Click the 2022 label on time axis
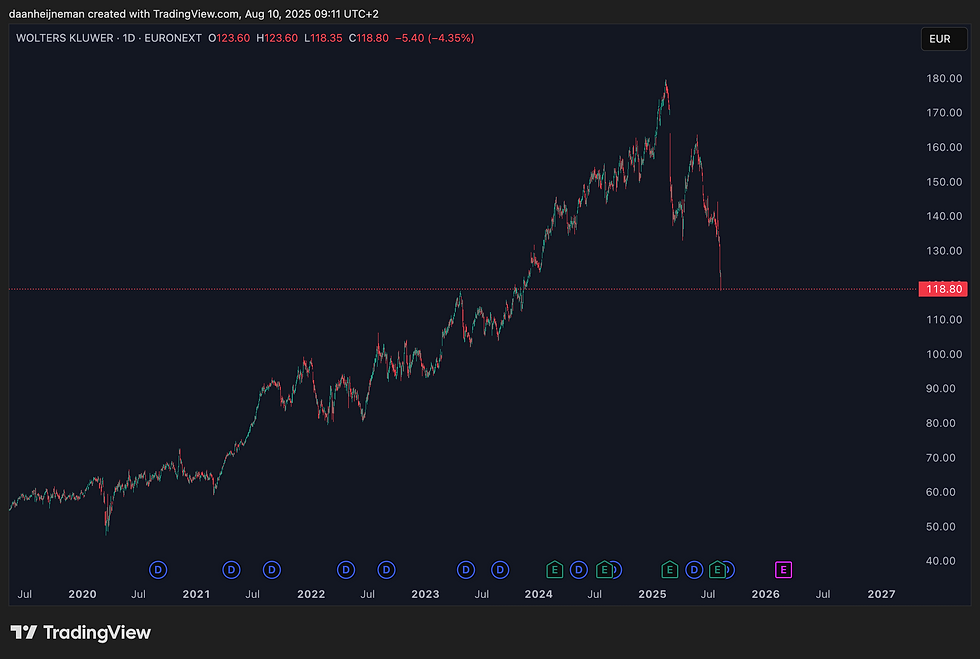980x659 pixels. pos(311,594)
